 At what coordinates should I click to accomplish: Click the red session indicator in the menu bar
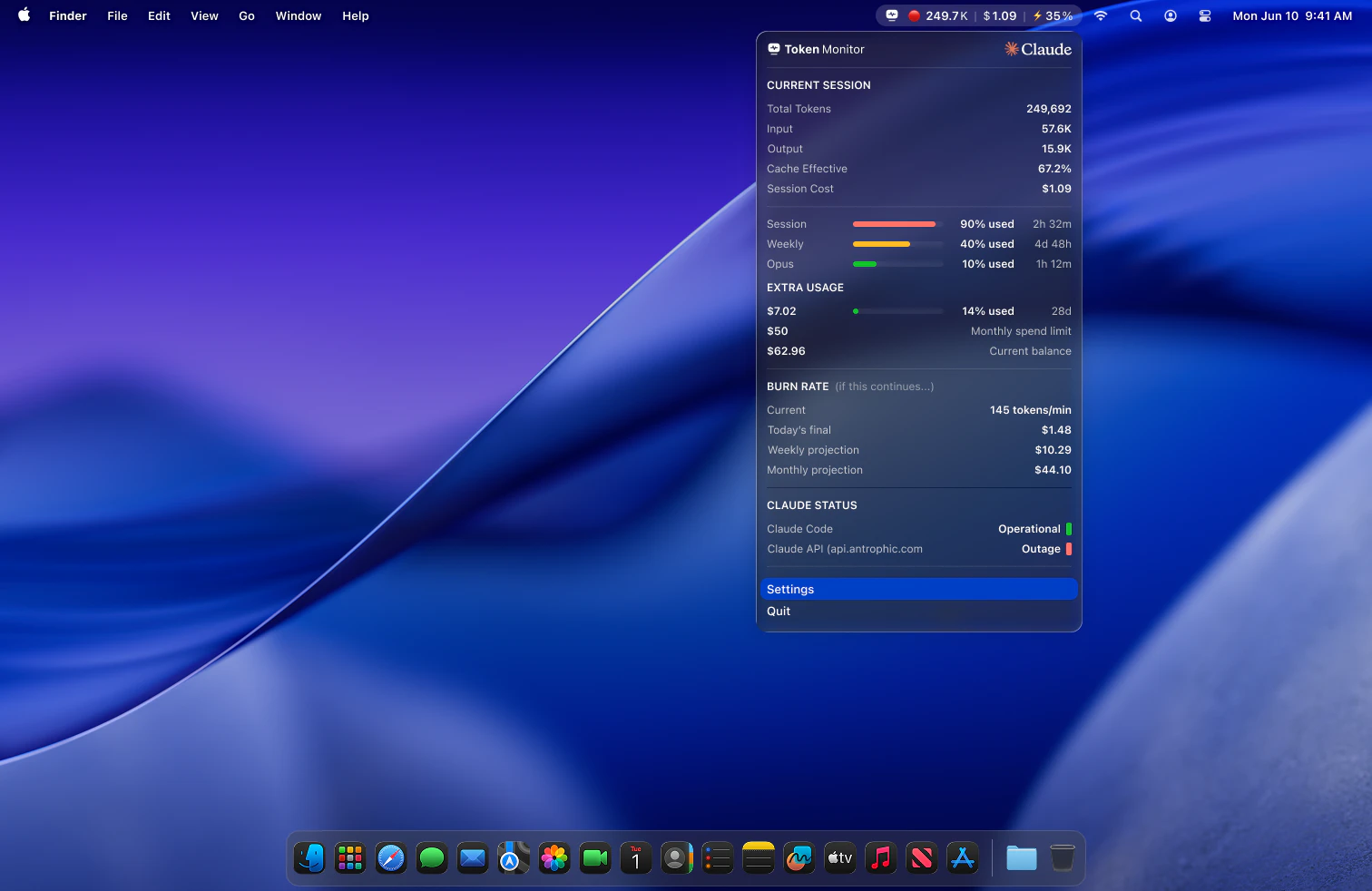coord(914,15)
